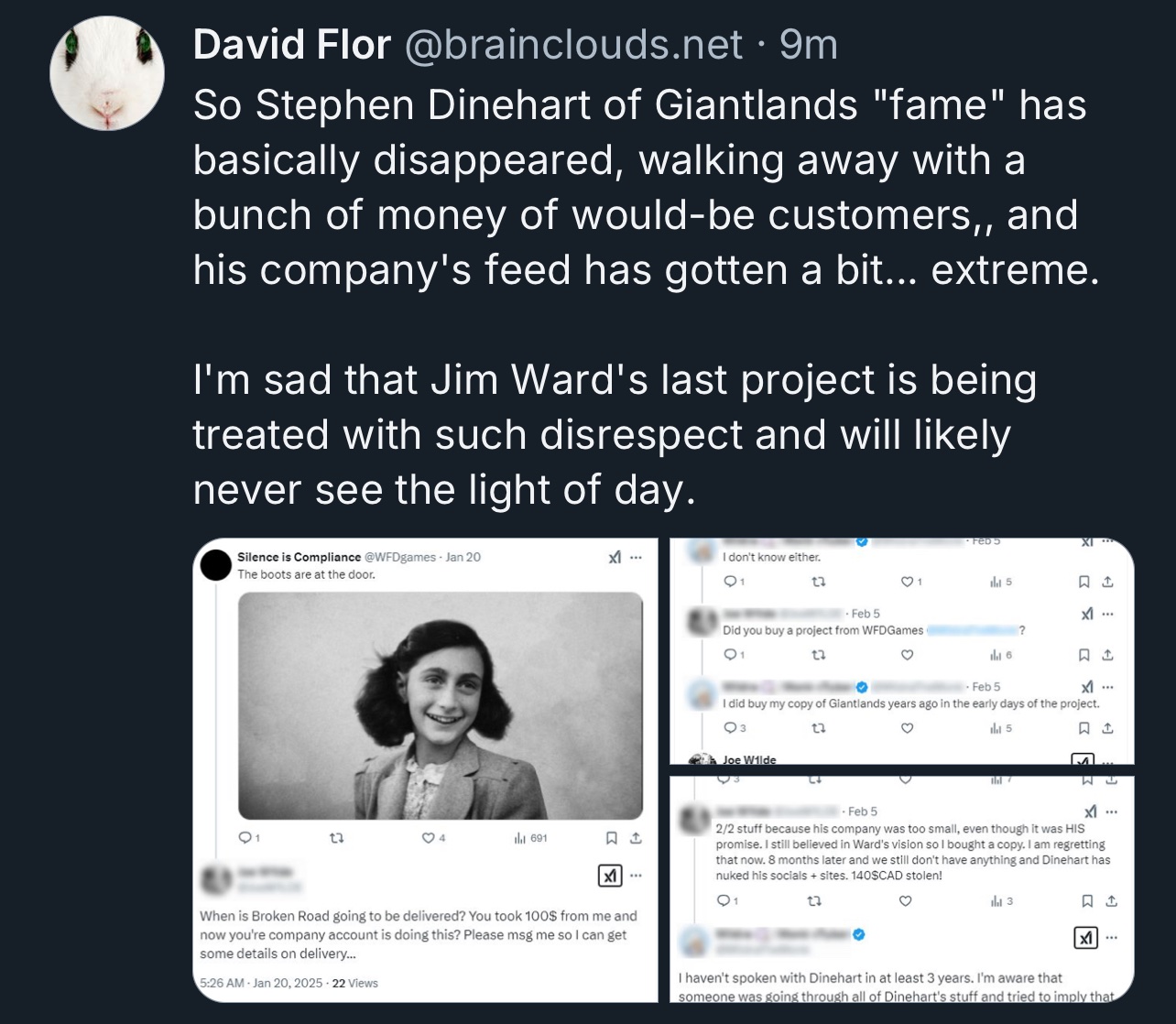Click the reply icon under "The boots" photo
The image size is (1176, 1024).
click(x=245, y=838)
